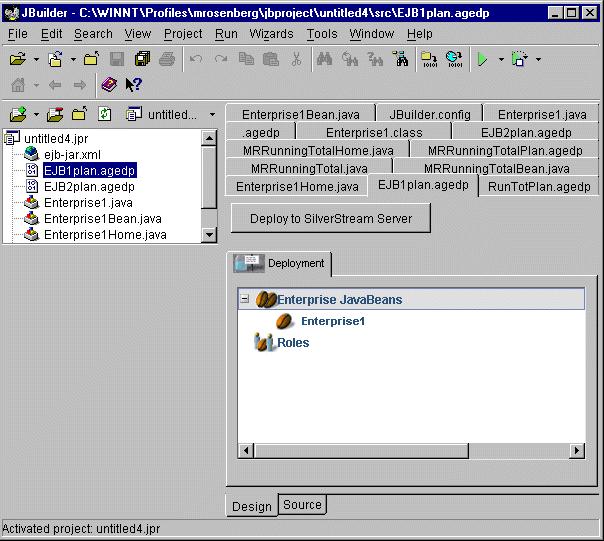Select the Design tab
This screenshot has height=541, width=604.
[x=252, y=506]
